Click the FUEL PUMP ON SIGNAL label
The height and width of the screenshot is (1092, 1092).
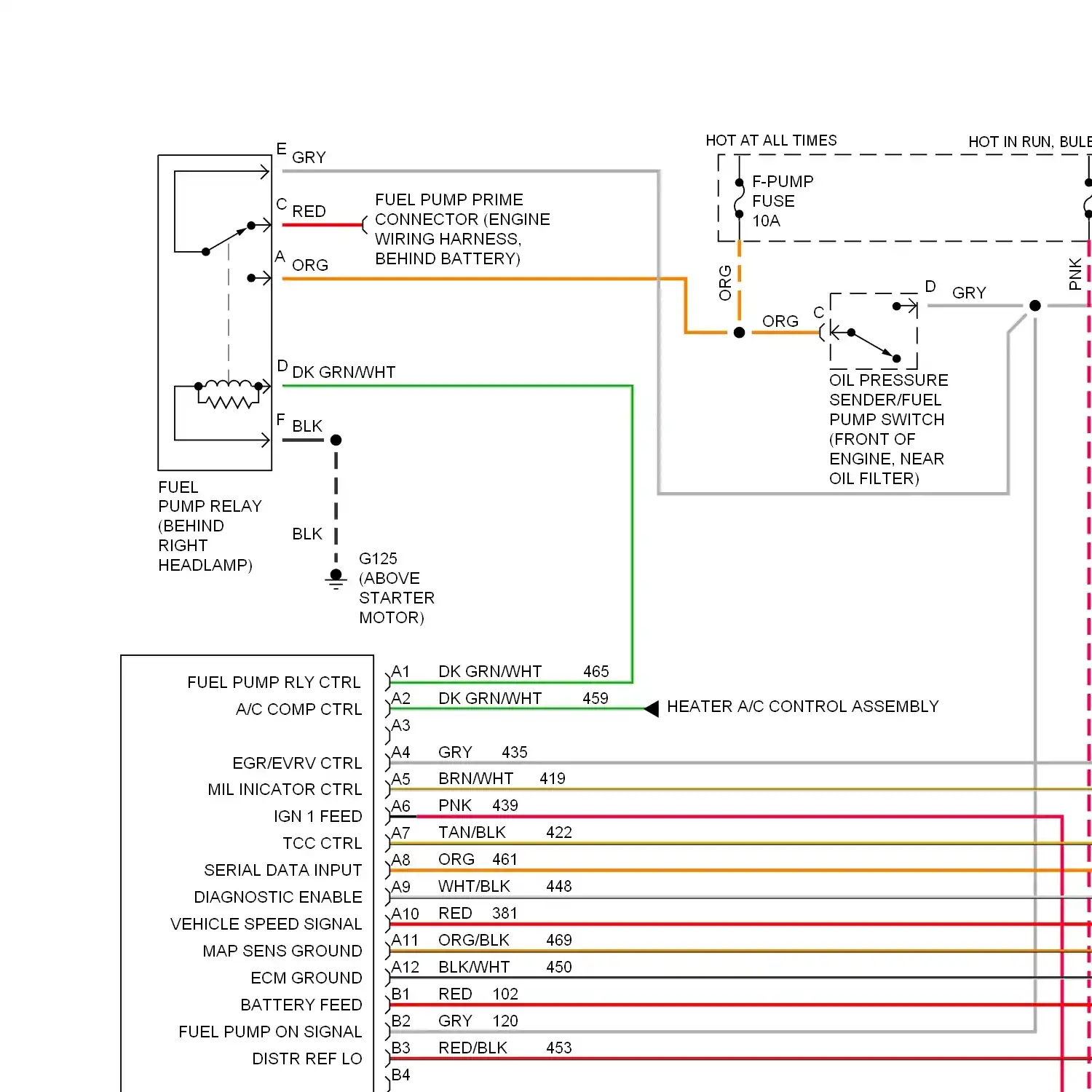click(x=270, y=1032)
